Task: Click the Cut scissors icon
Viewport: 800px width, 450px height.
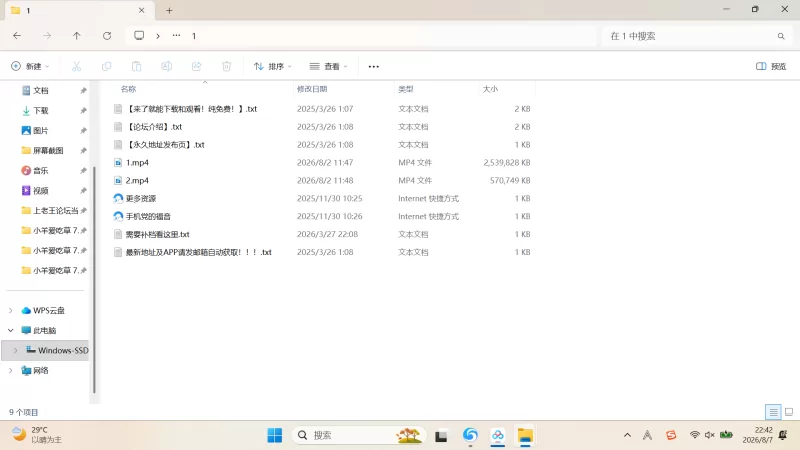Action: [x=77, y=66]
